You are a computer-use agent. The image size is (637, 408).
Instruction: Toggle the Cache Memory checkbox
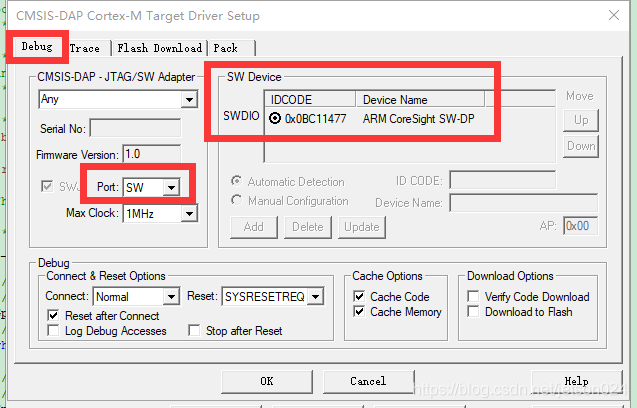pyautogui.click(x=359, y=312)
